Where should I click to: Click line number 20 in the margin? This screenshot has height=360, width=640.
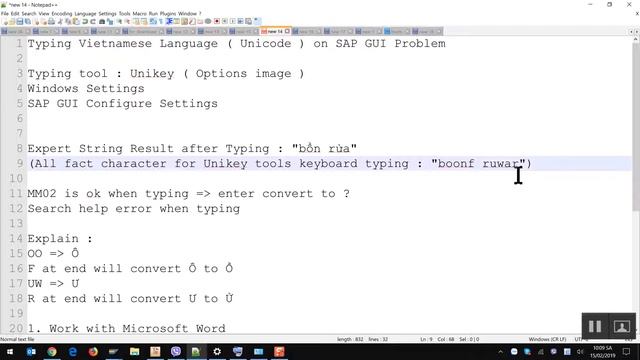click(x=16, y=329)
